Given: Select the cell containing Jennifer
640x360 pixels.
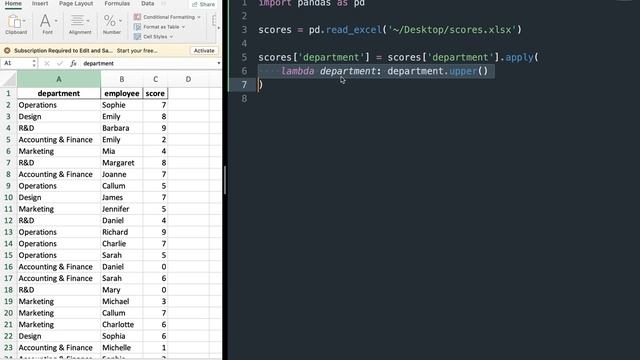Looking at the screenshot, I should (122, 209).
